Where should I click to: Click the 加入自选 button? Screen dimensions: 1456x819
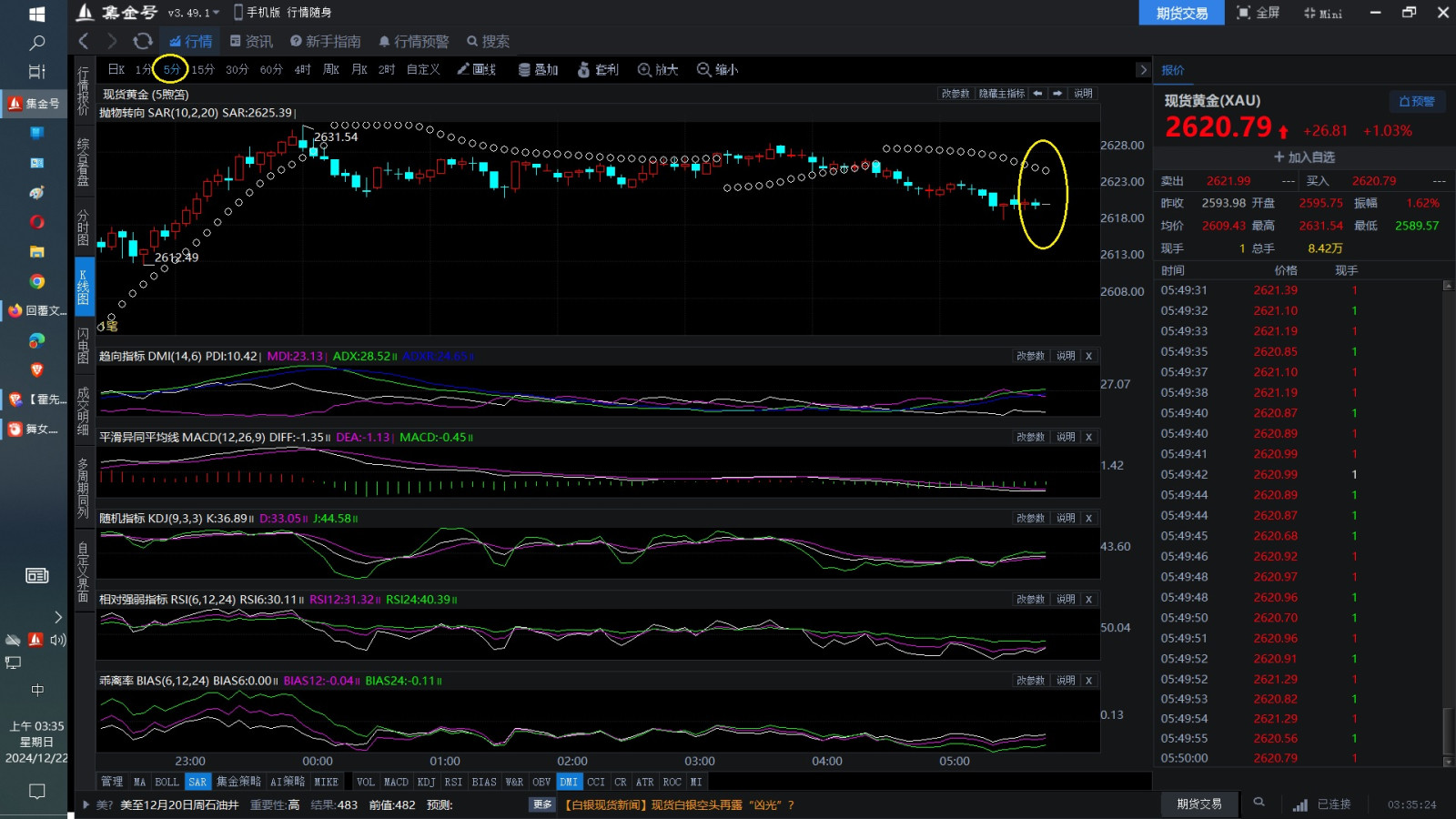point(1303,157)
